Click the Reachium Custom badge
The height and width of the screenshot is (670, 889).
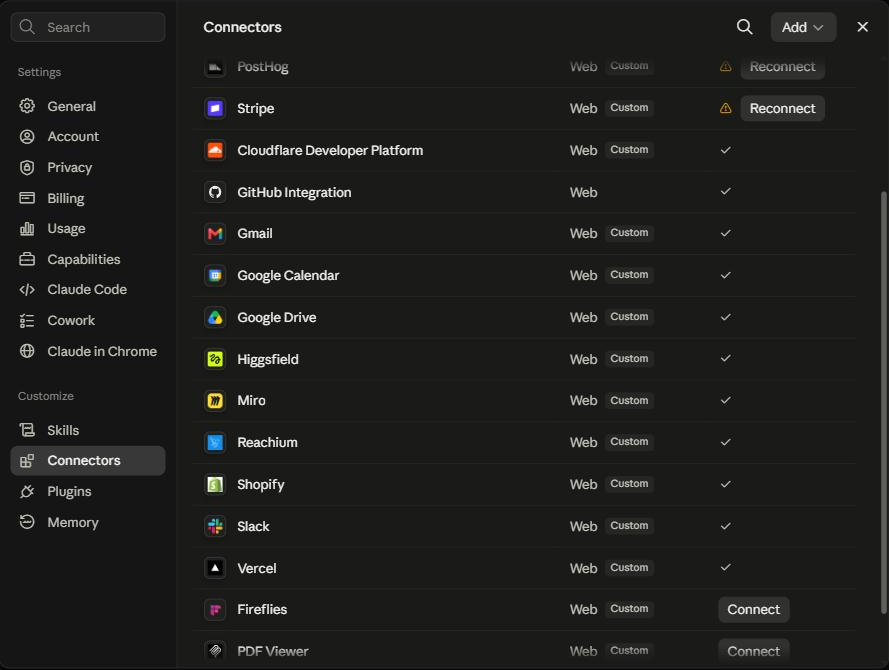point(629,442)
